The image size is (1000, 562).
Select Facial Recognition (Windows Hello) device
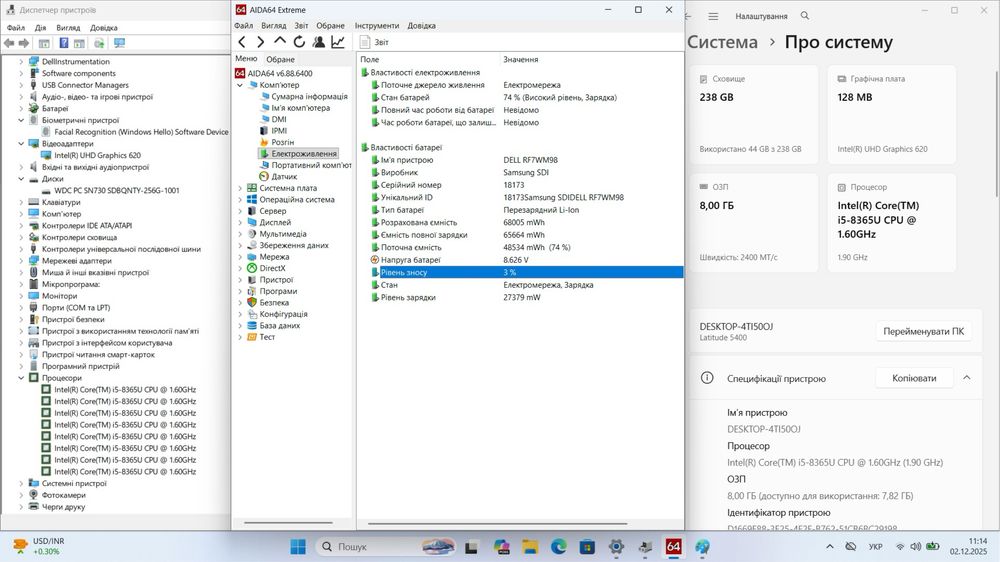[x=141, y=132]
